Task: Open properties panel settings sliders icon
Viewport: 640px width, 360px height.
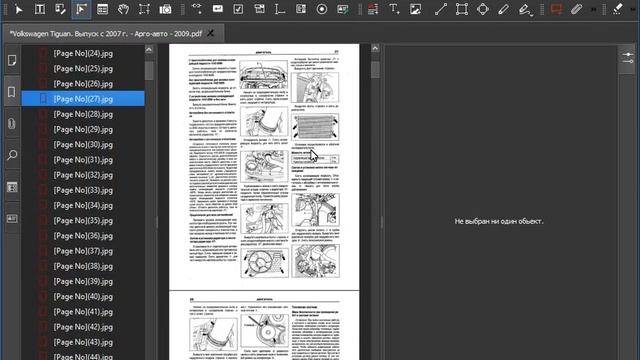Action: tap(628, 58)
